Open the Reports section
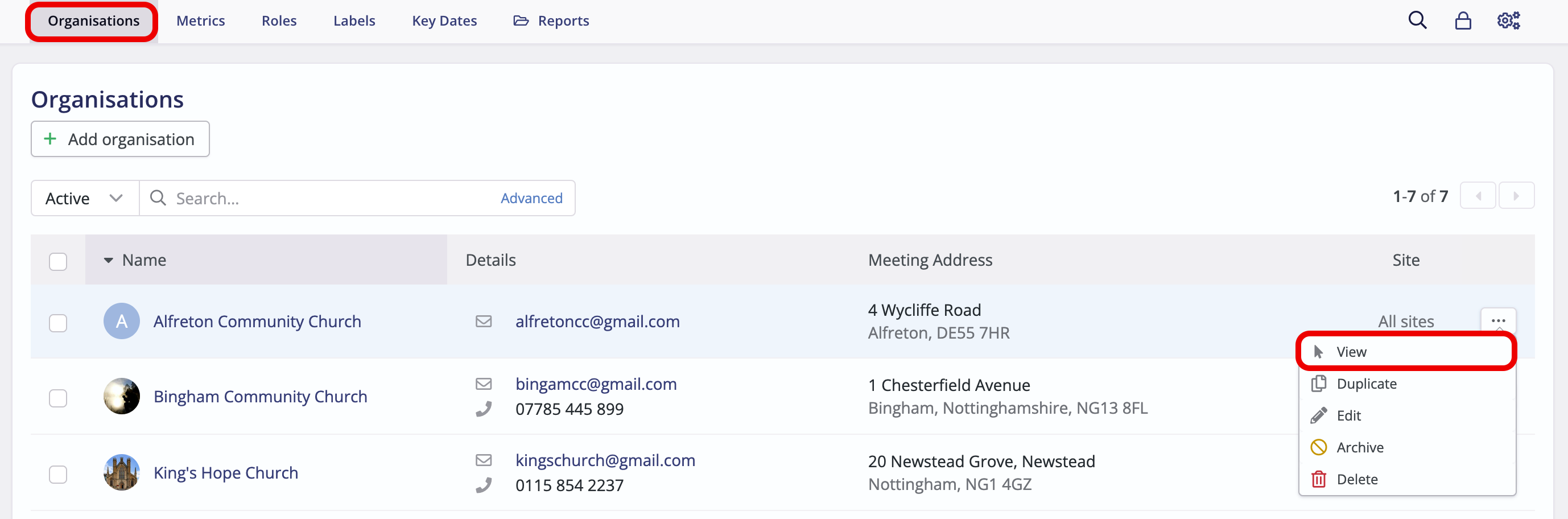The height and width of the screenshot is (519, 1568). click(551, 20)
